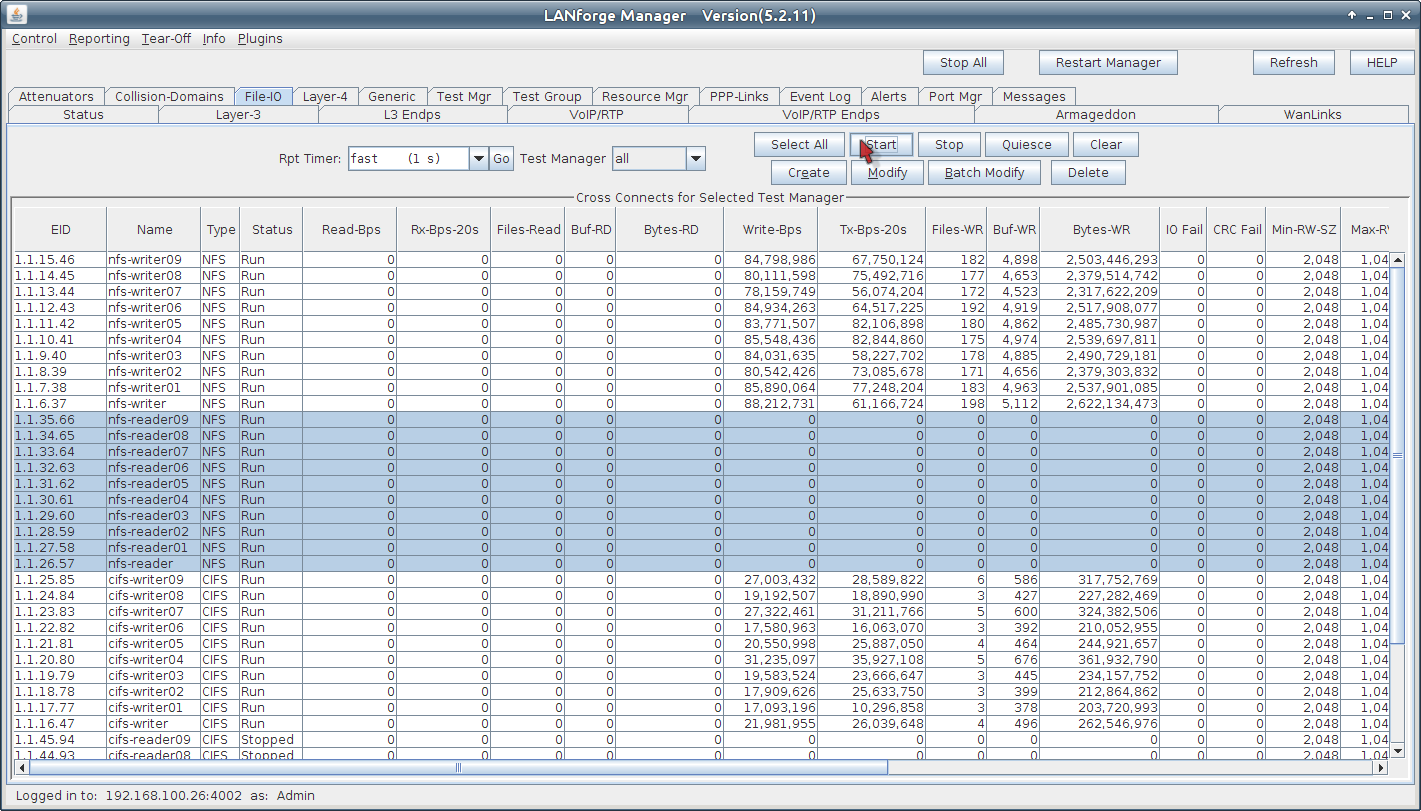Switch to the Test Group tab

click(547, 97)
